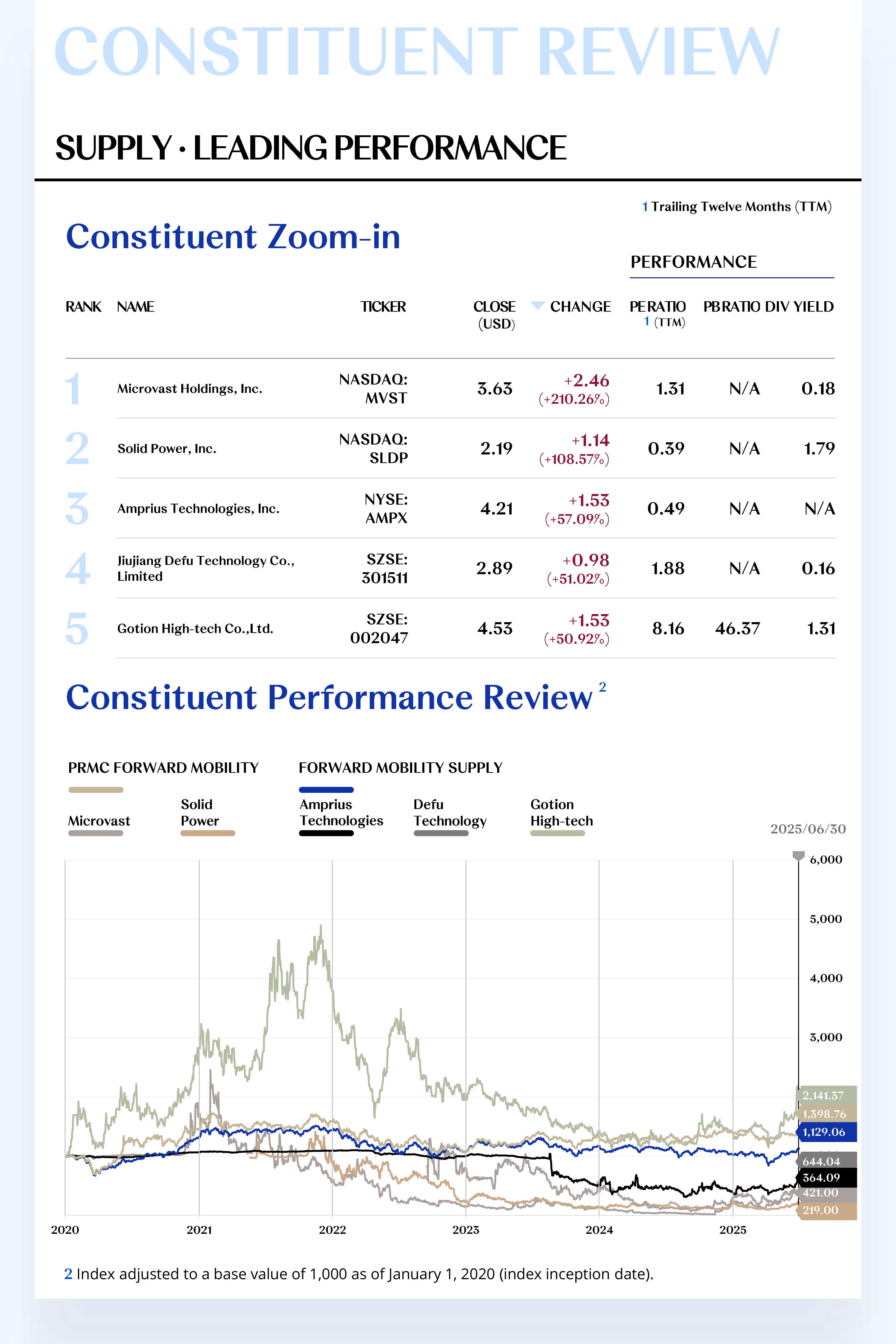Click the Gotion High-tech green swatch
This screenshot has width=896, height=1344.
pos(557,833)
